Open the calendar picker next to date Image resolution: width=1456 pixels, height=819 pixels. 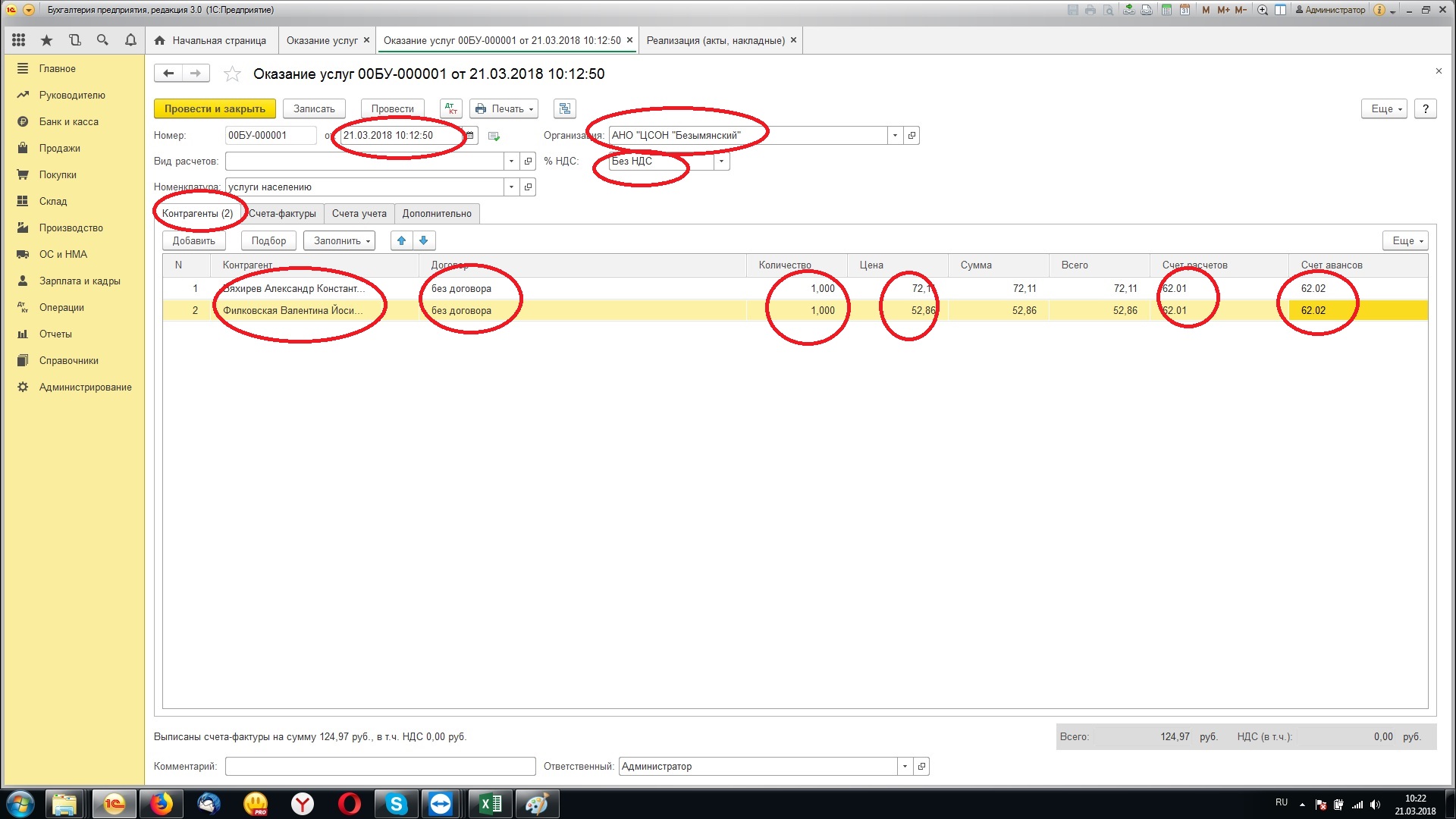(x=470, y=136)
